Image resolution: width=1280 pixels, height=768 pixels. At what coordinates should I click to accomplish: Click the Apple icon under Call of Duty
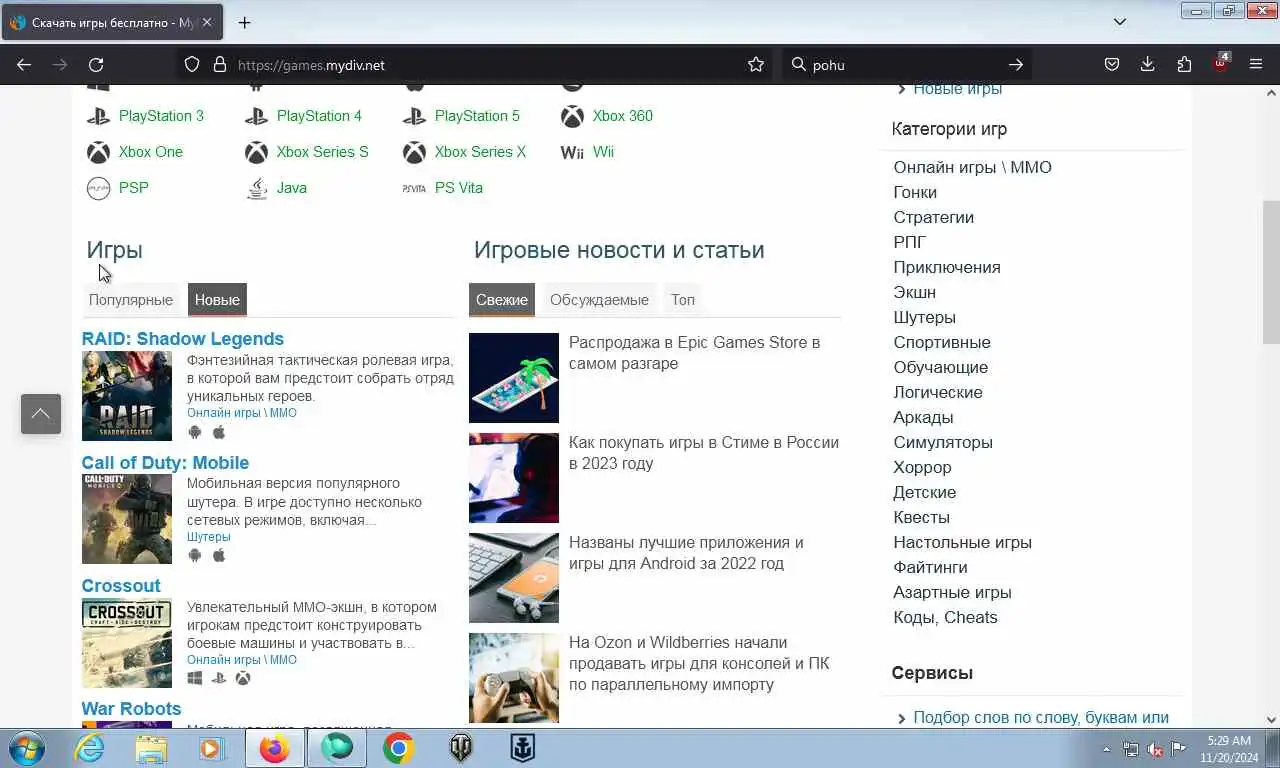(219, 555)
